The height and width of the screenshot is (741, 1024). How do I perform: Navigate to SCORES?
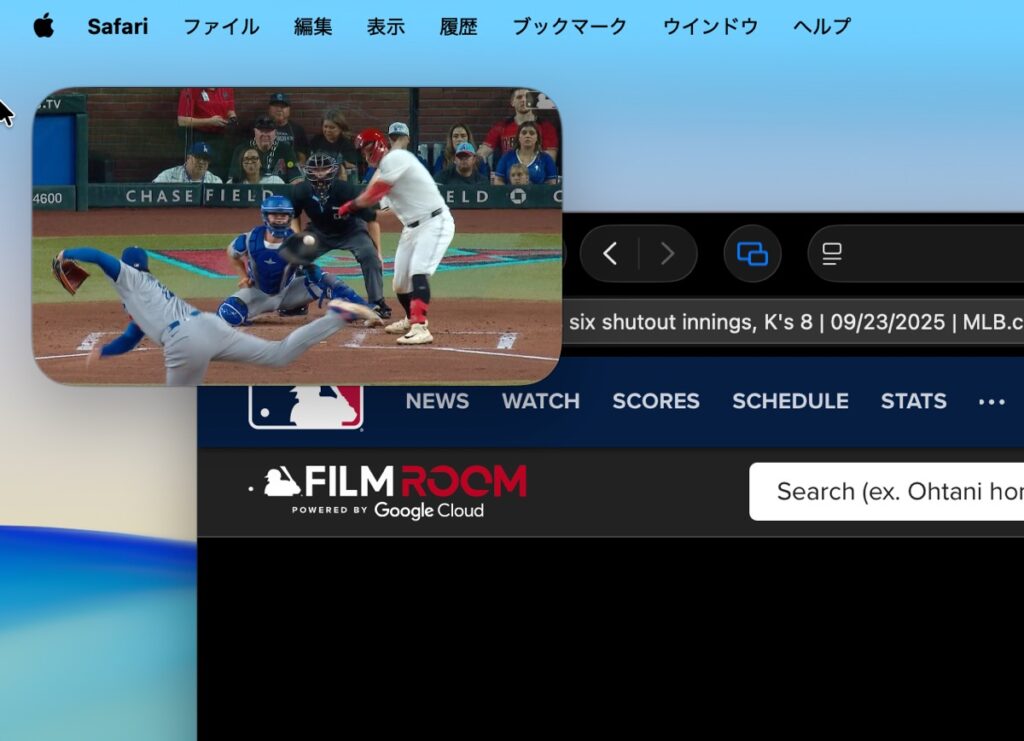(655, 401)
